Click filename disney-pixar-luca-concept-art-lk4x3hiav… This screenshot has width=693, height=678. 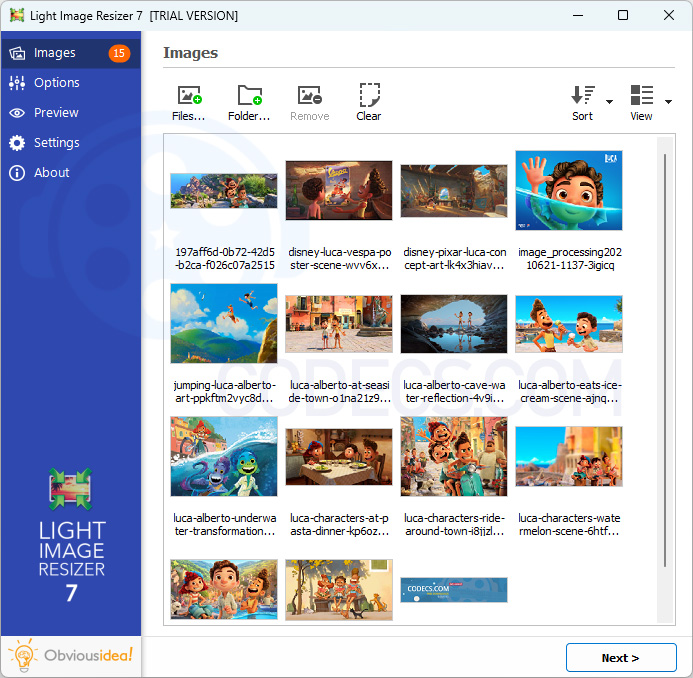(x=454, y=259)
